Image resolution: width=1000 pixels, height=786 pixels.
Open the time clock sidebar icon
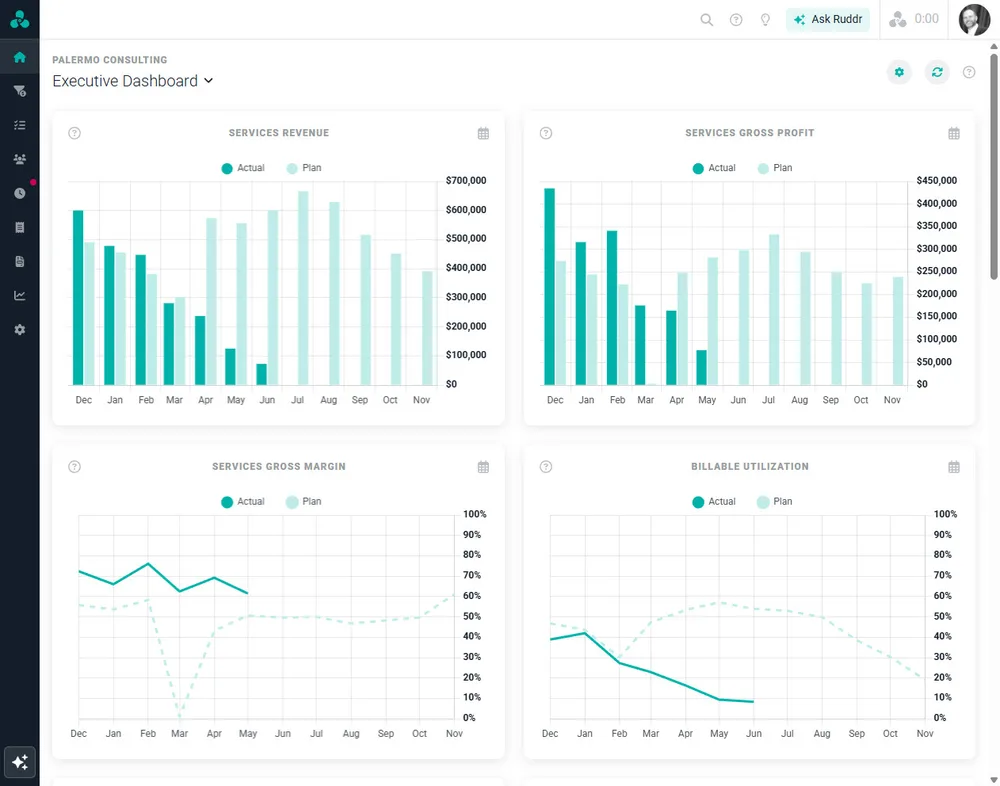click(20, 193)
